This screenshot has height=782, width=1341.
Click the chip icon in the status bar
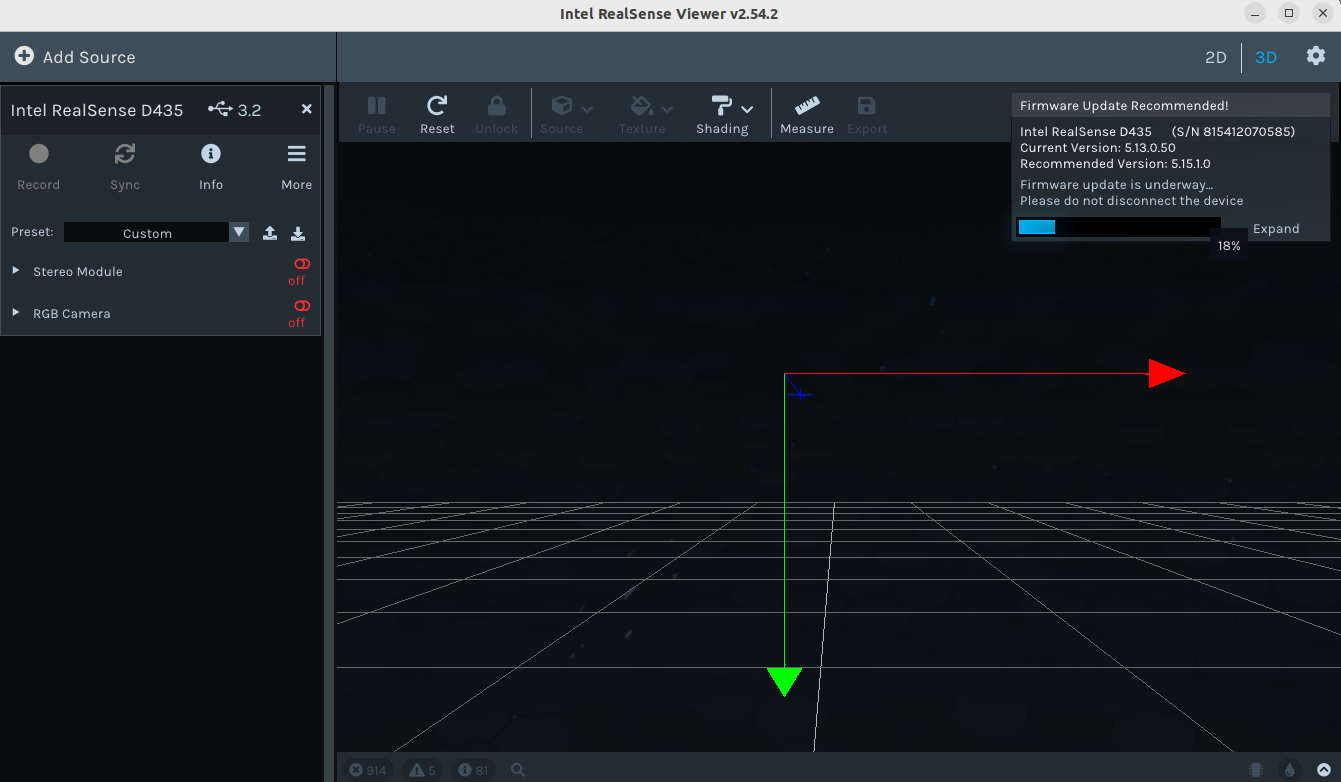1256,770
